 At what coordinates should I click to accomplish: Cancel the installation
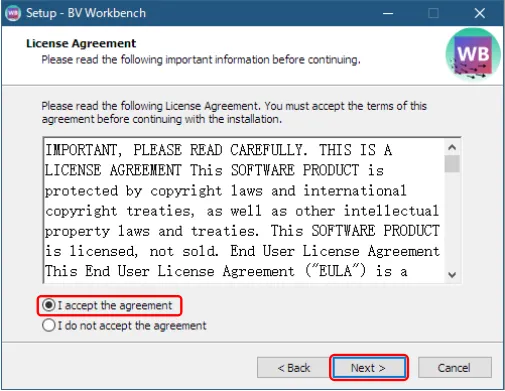(454, 367)
